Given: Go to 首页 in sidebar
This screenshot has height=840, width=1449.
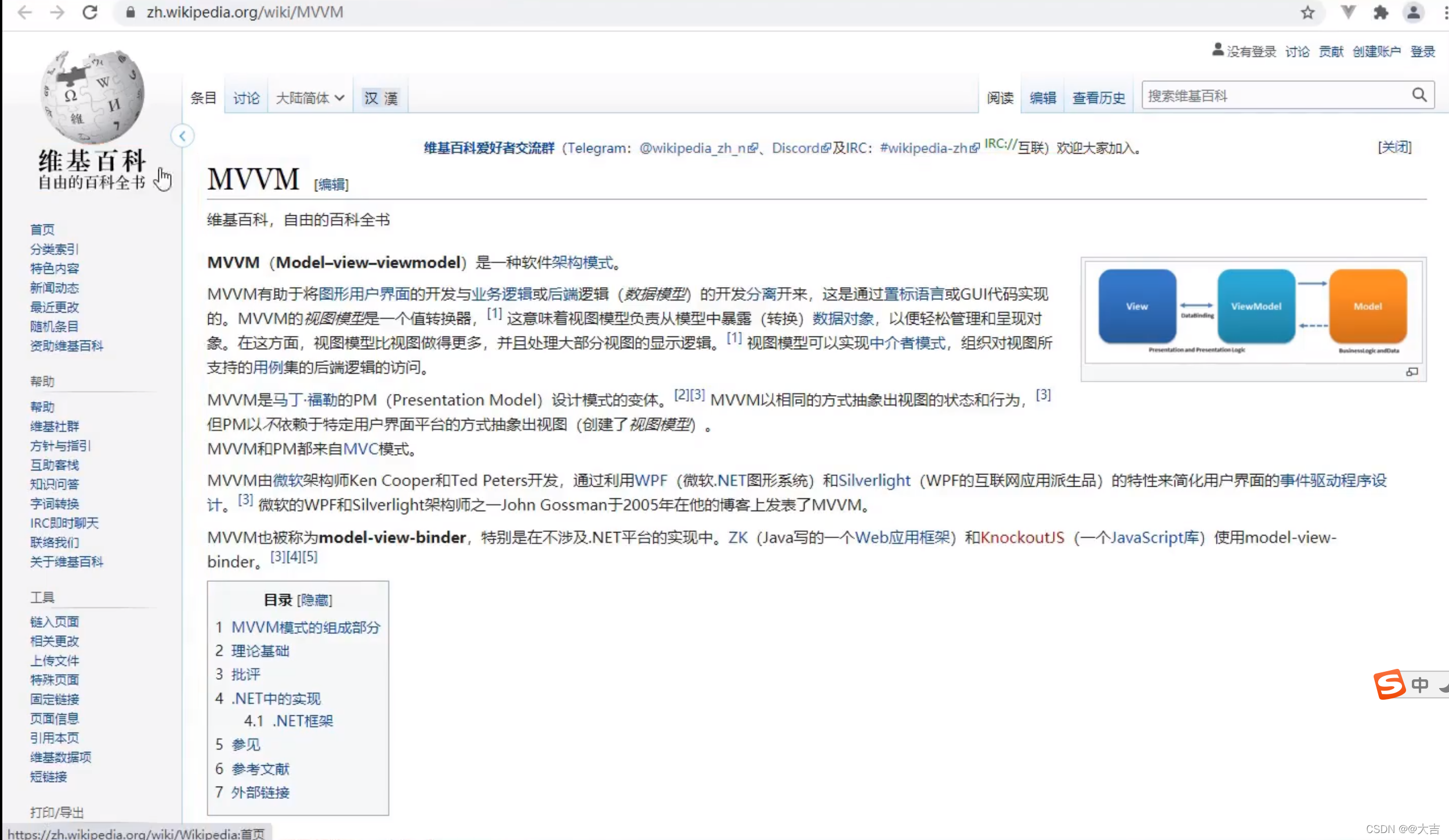Looking at the screenshot, I should (42, 229).
